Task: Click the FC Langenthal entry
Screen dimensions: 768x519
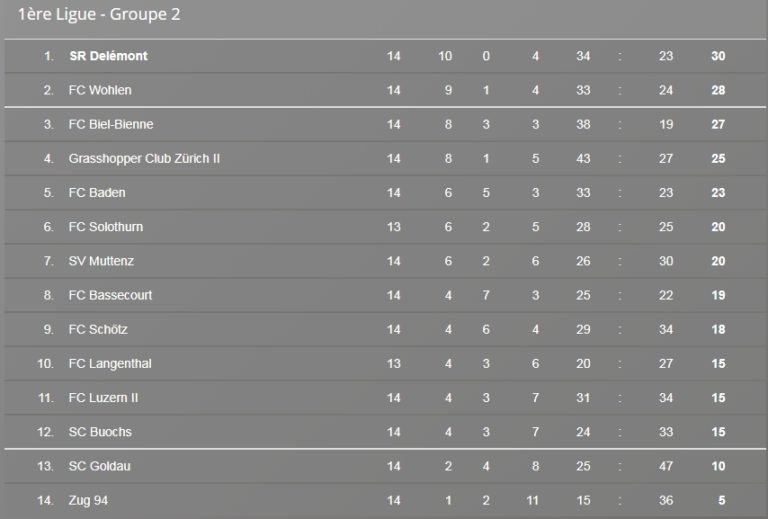Action: 110,364
